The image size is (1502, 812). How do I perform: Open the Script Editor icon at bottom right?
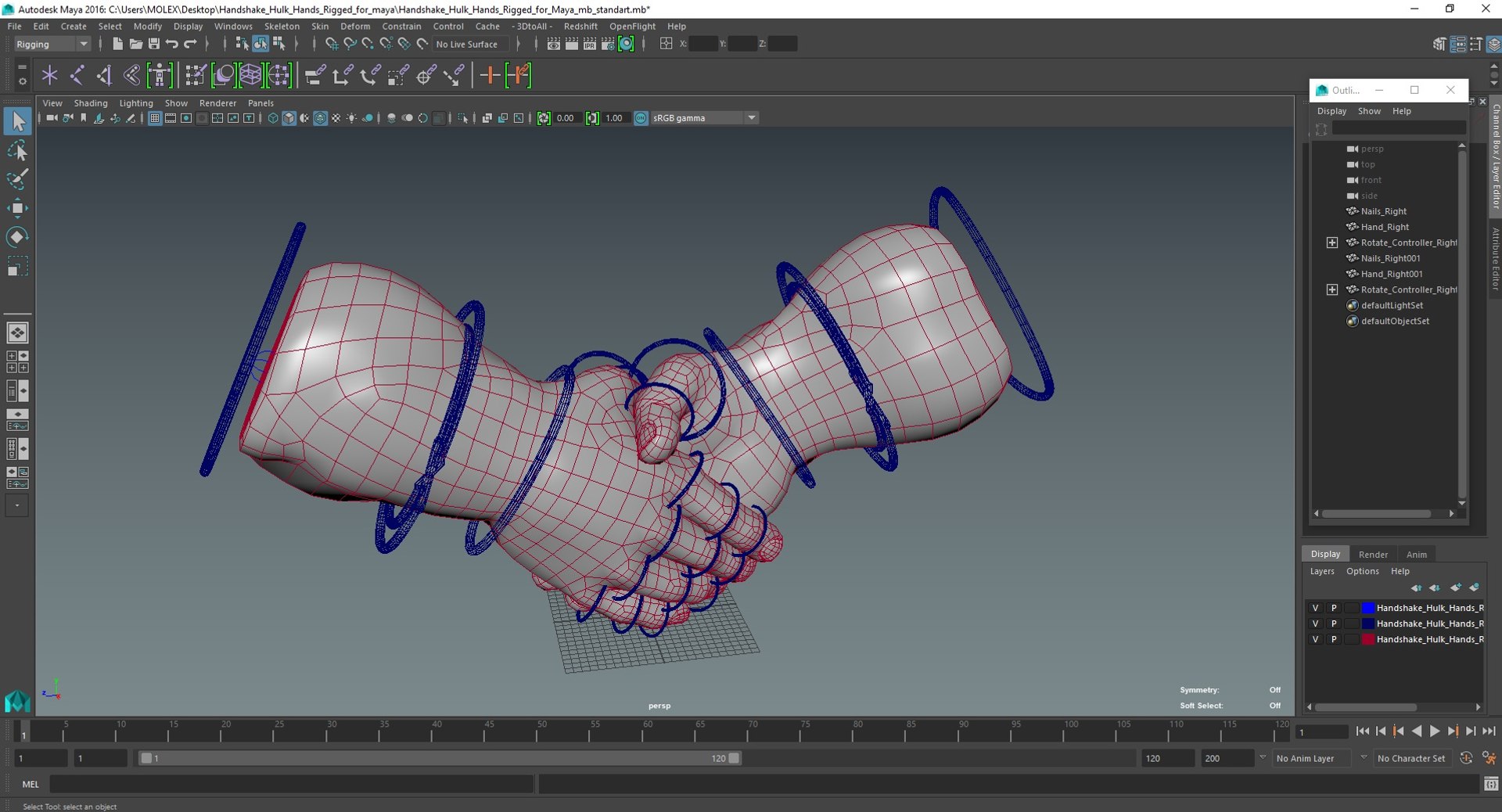pyautogui.click(x=1491, y=784)
